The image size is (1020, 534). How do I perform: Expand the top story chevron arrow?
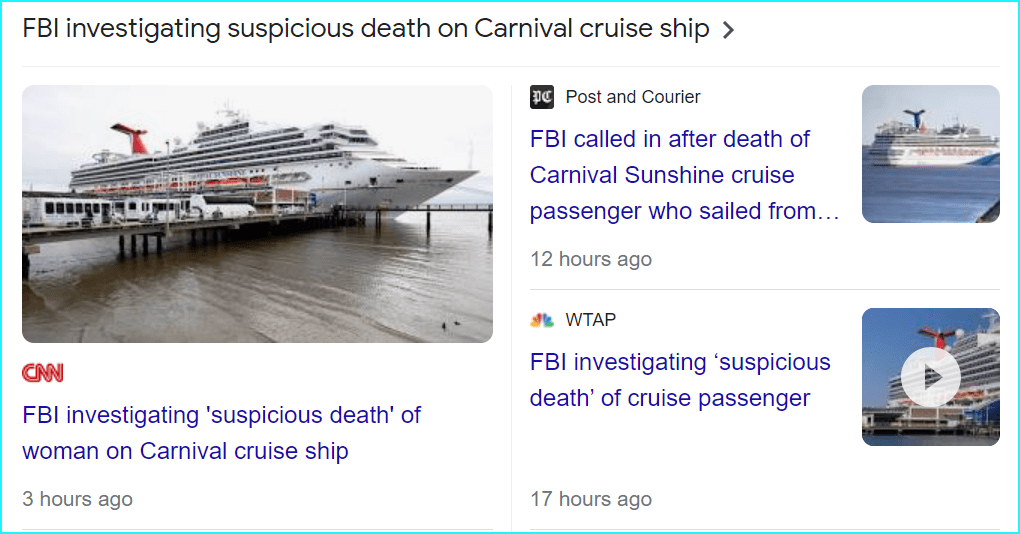coord(728,30)
